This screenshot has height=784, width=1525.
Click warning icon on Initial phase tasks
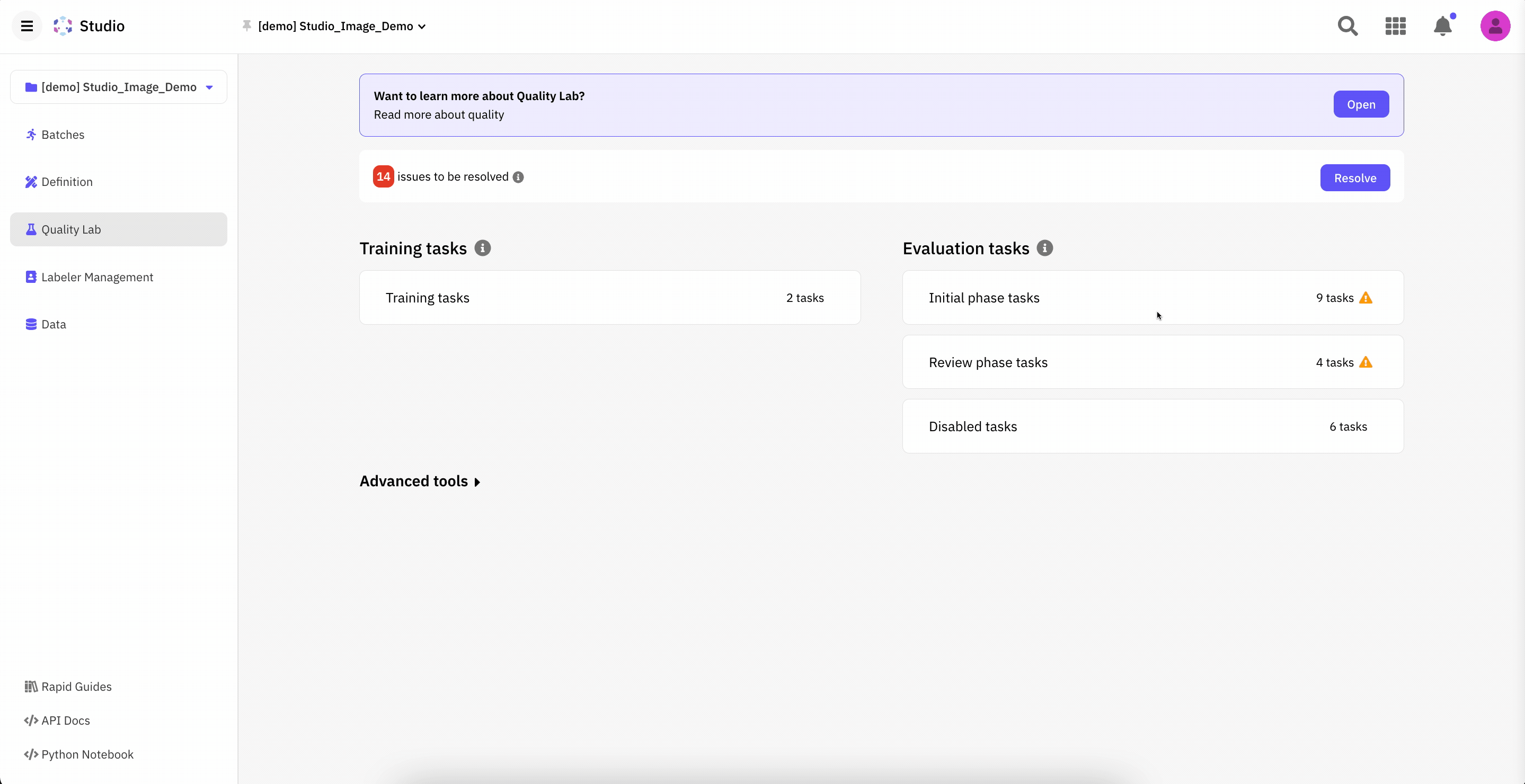click(1366, 298)
